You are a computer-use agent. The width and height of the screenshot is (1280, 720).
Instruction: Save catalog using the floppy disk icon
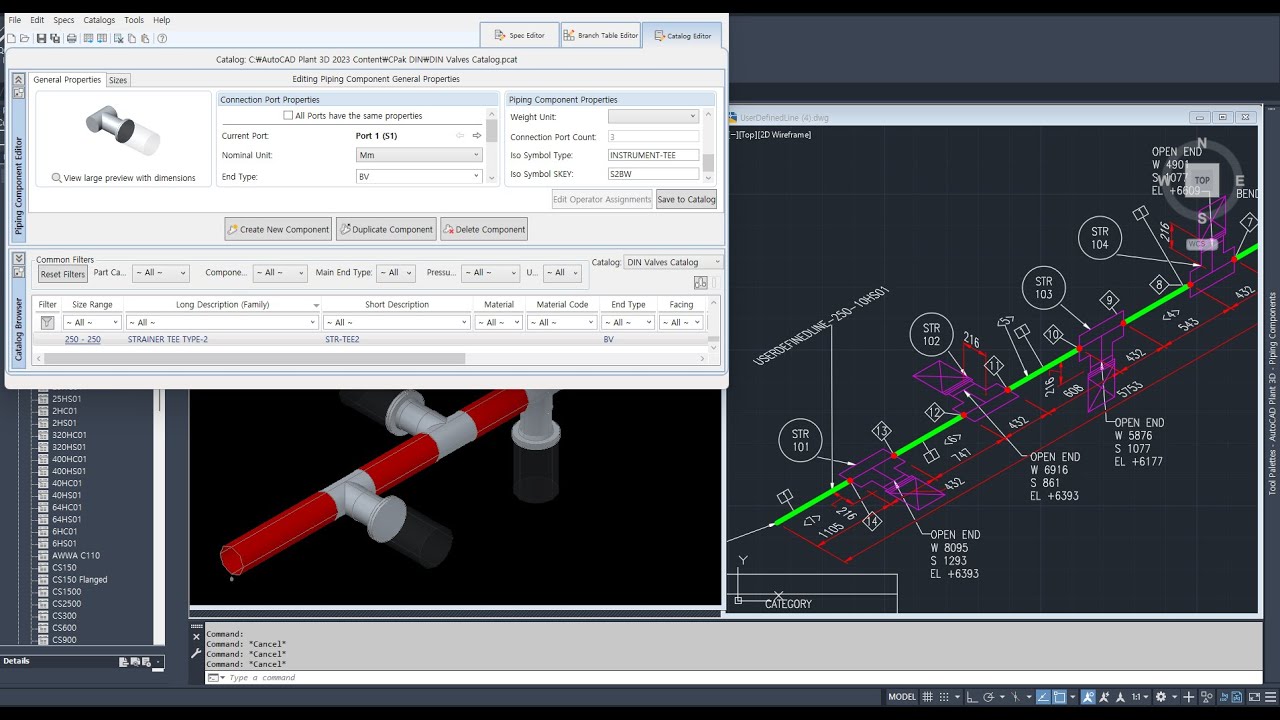click(41, 39)
